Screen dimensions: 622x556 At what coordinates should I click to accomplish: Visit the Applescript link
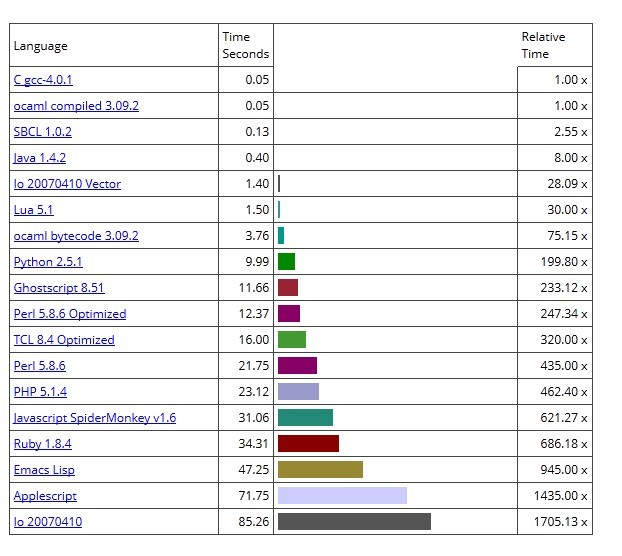point(45,496)
